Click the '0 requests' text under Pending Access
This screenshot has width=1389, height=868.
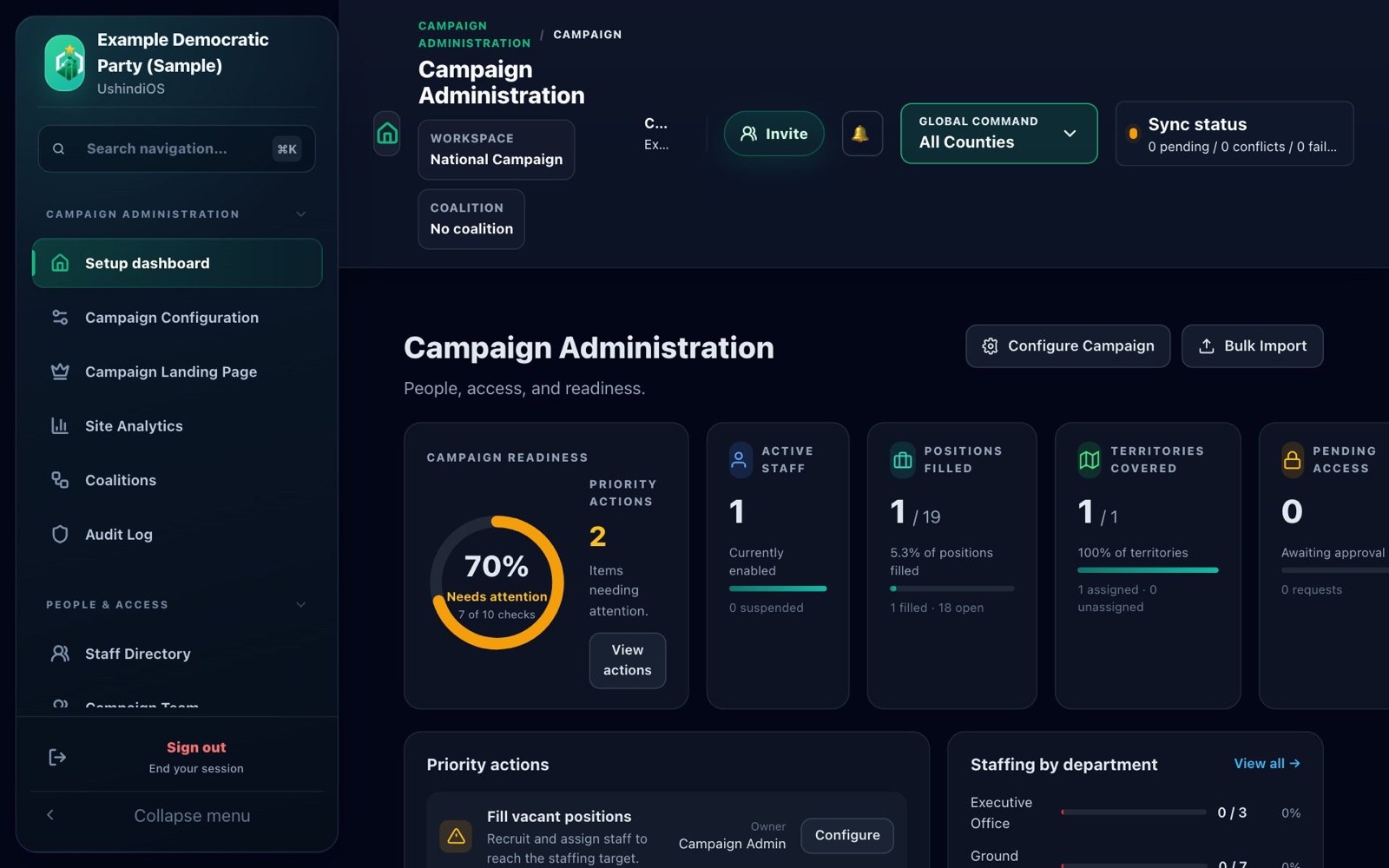coord(1312,589)
